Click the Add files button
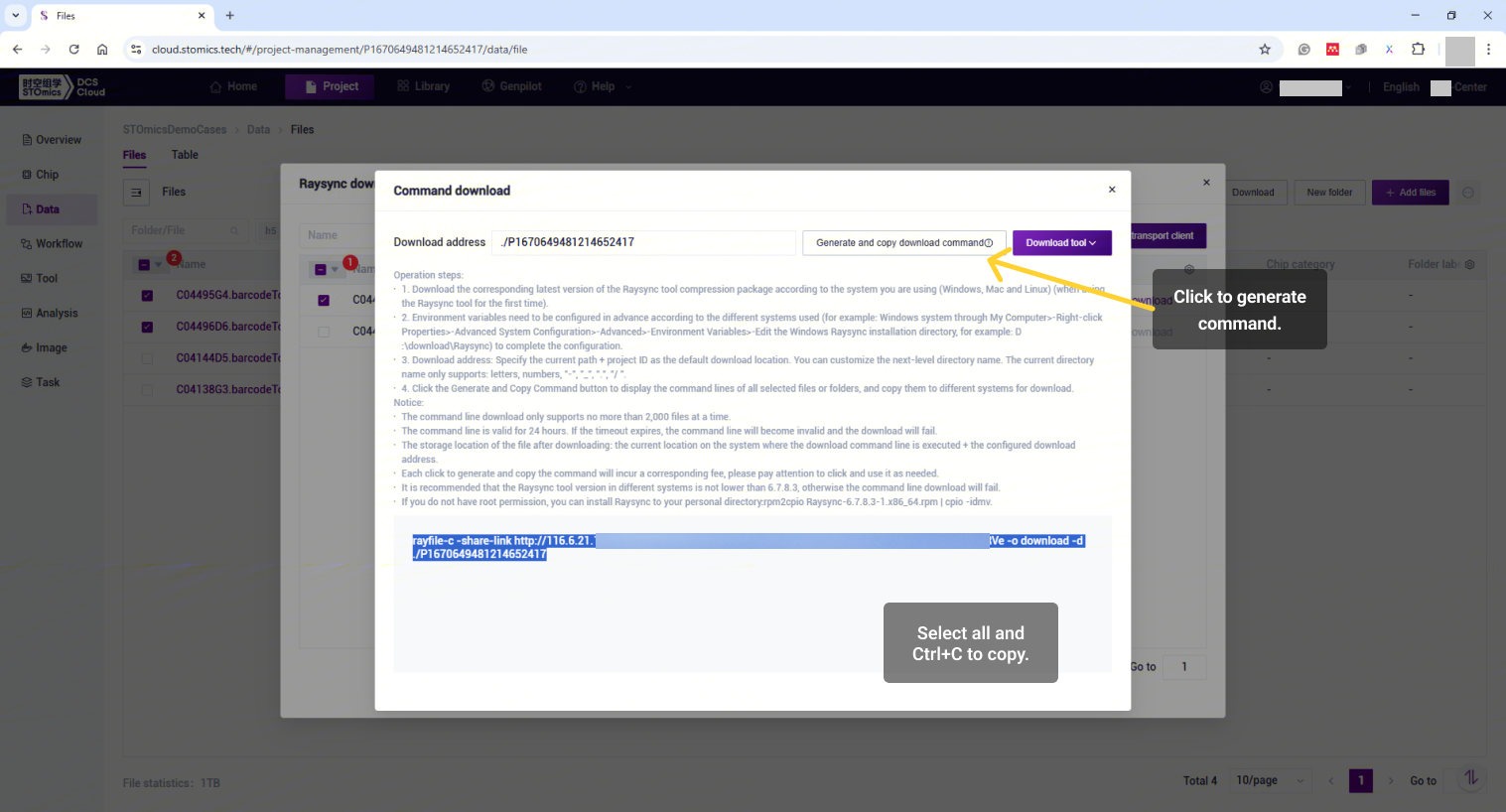 coord(1410,193)
